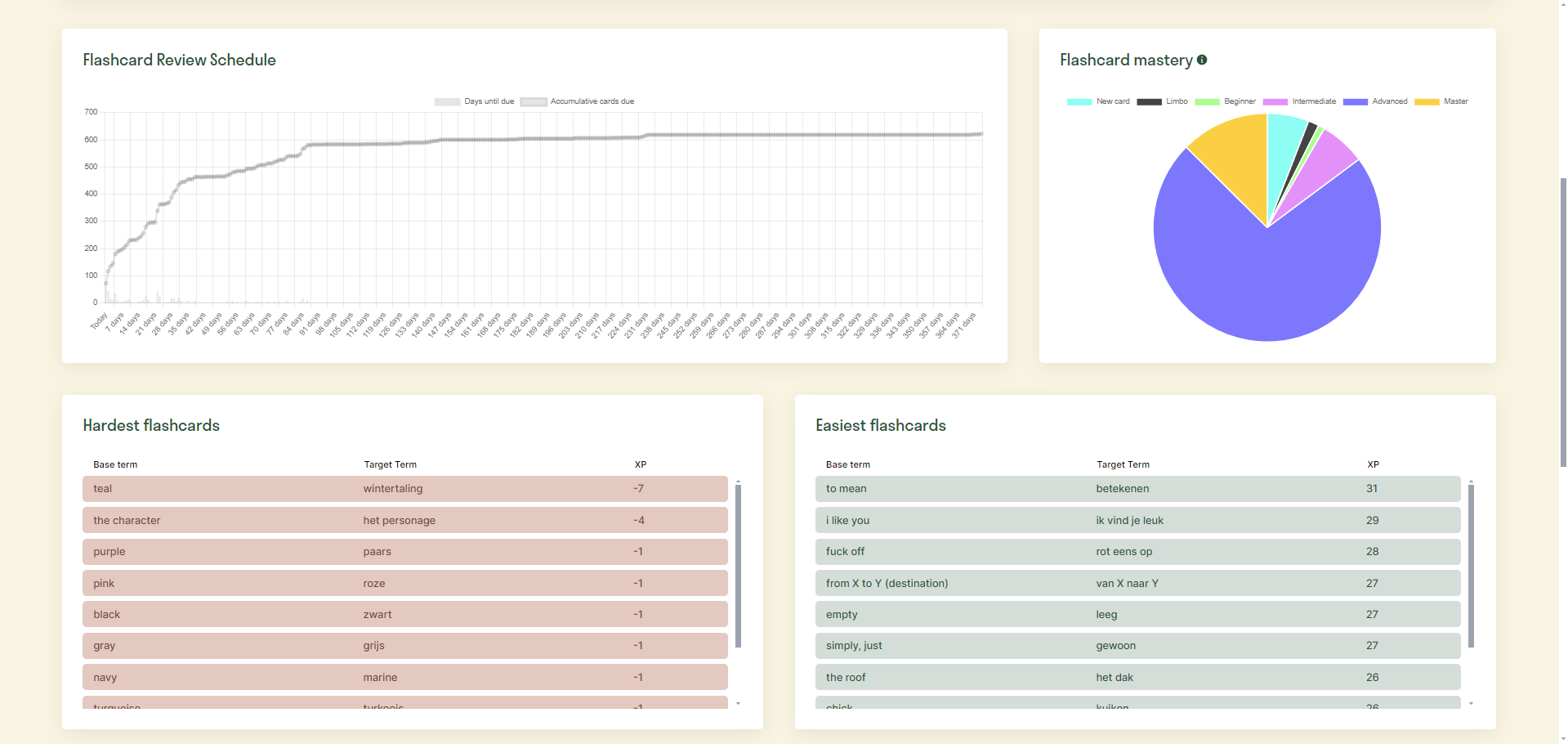Select the 'pink' flashcard row

405,583
